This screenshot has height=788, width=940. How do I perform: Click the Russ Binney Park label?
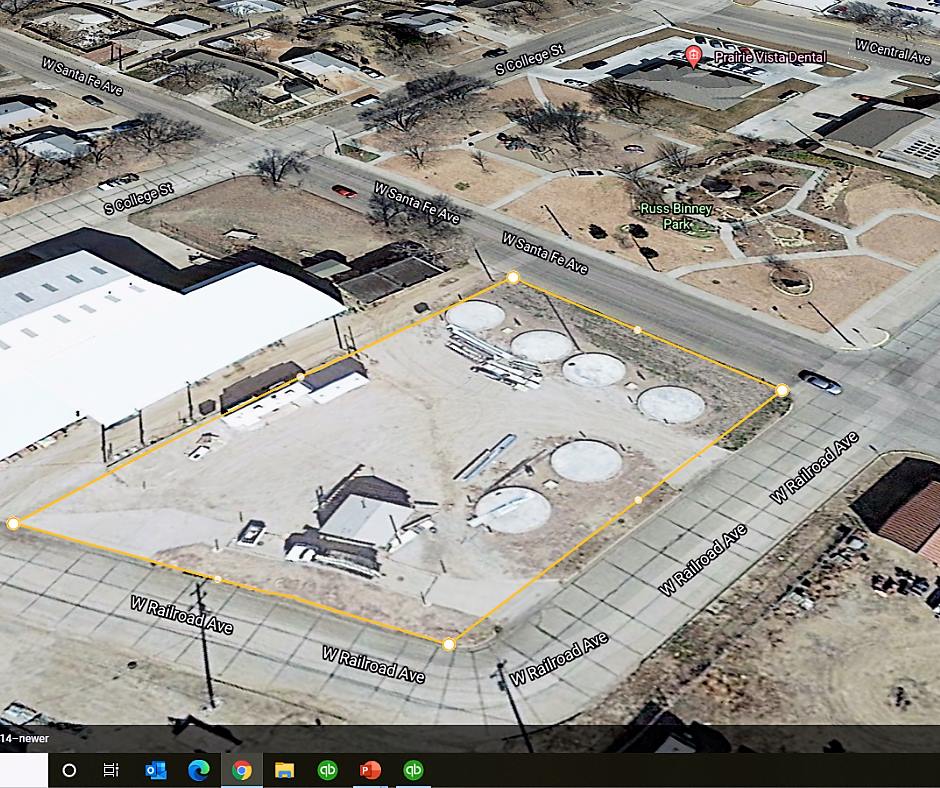tap(677, 216)
